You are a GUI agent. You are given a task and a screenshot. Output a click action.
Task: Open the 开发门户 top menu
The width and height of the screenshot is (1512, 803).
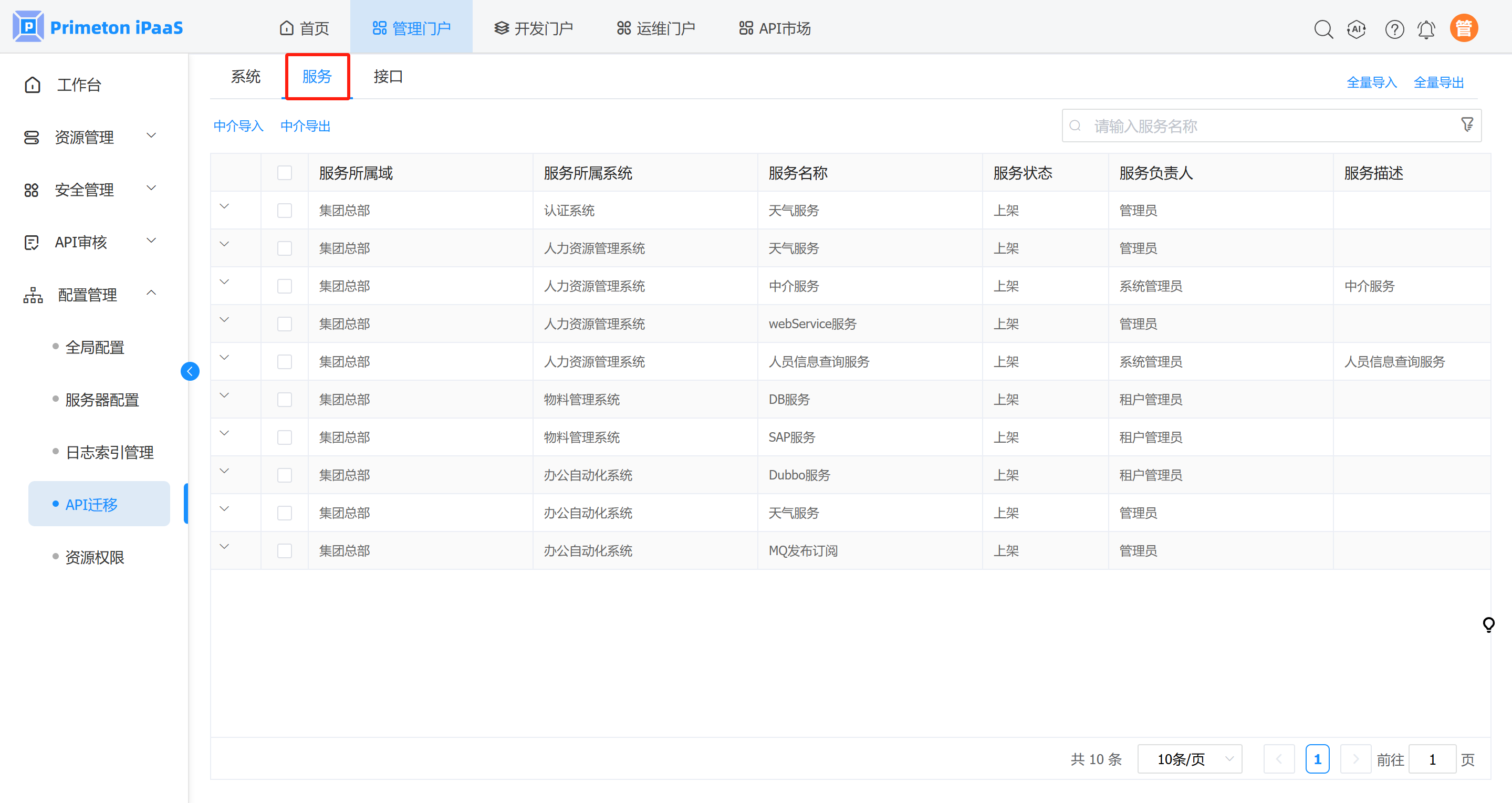[x=534, y=28]
